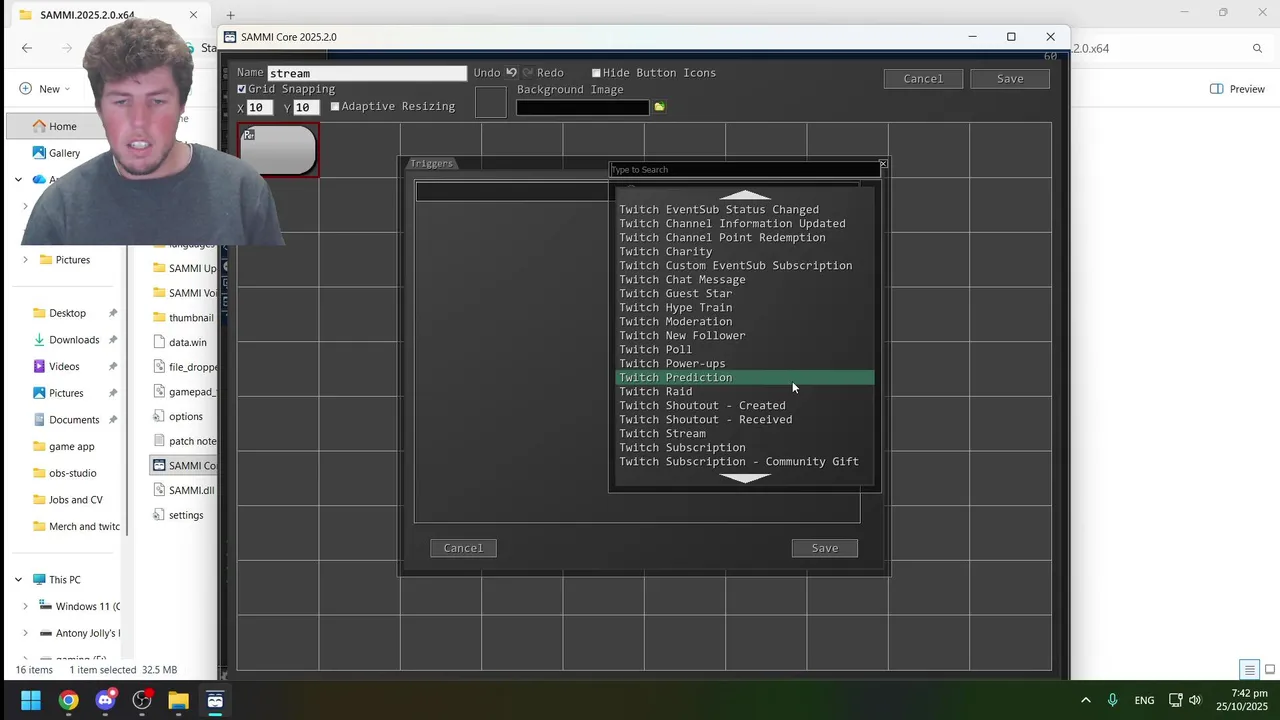Open Discord from taskbar
1280x720 pixels.
coord(105,700)
